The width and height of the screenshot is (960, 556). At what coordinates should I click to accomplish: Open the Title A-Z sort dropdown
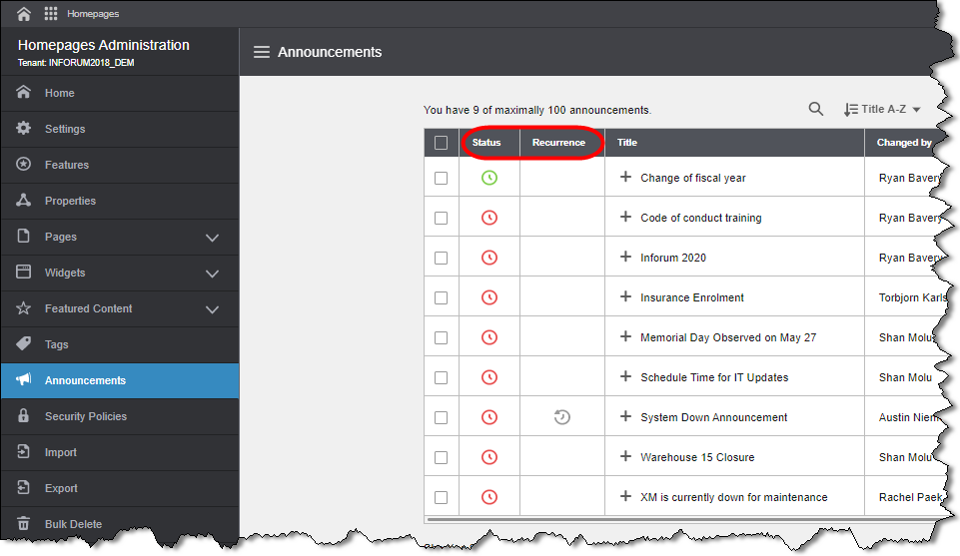(x=882, y=110)
